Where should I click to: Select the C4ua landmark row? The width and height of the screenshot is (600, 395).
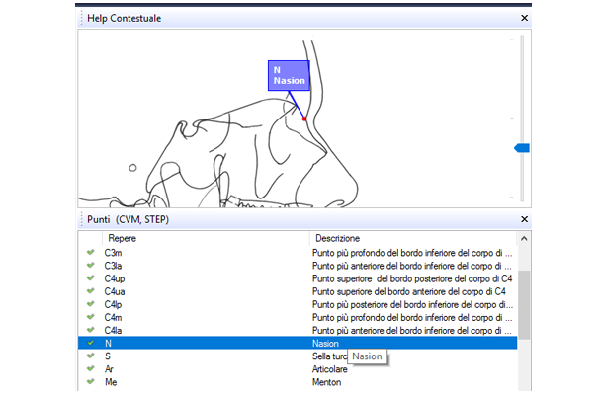(x=297, y=292)
